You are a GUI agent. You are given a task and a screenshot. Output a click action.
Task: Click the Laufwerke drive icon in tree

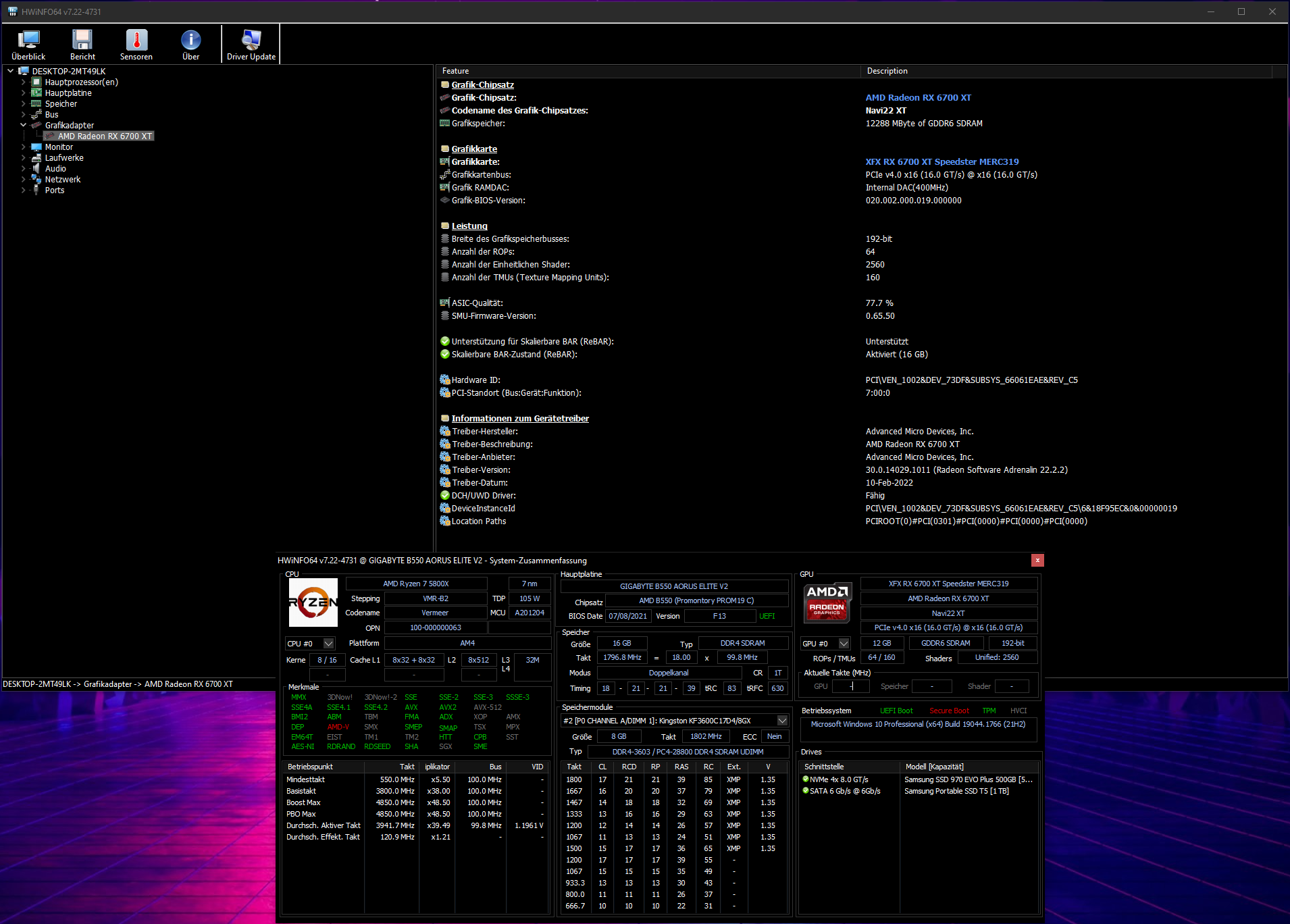[36, 157]
